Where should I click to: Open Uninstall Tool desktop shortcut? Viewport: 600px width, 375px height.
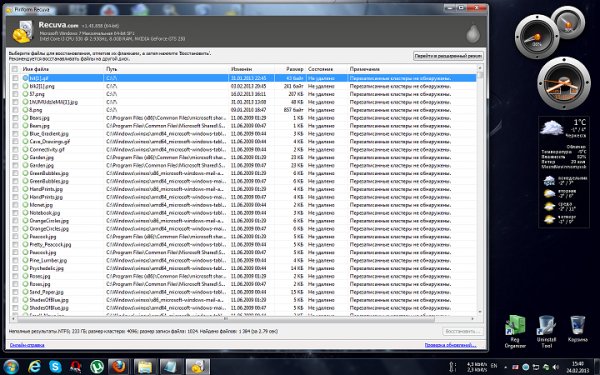[x=546, y=332]
